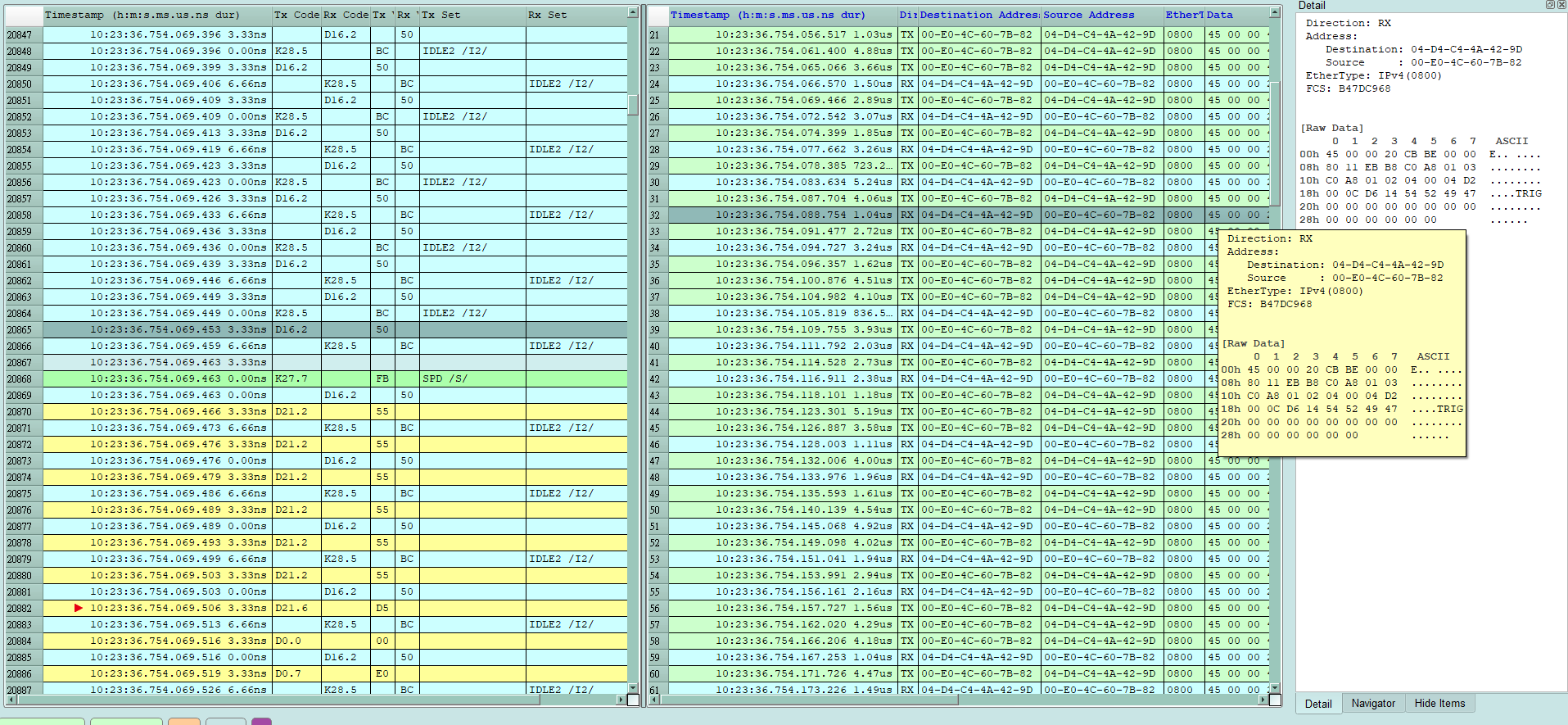1568x725 pixels.
Task: Select the D0.7 code cell
Action: click(296, 673)
